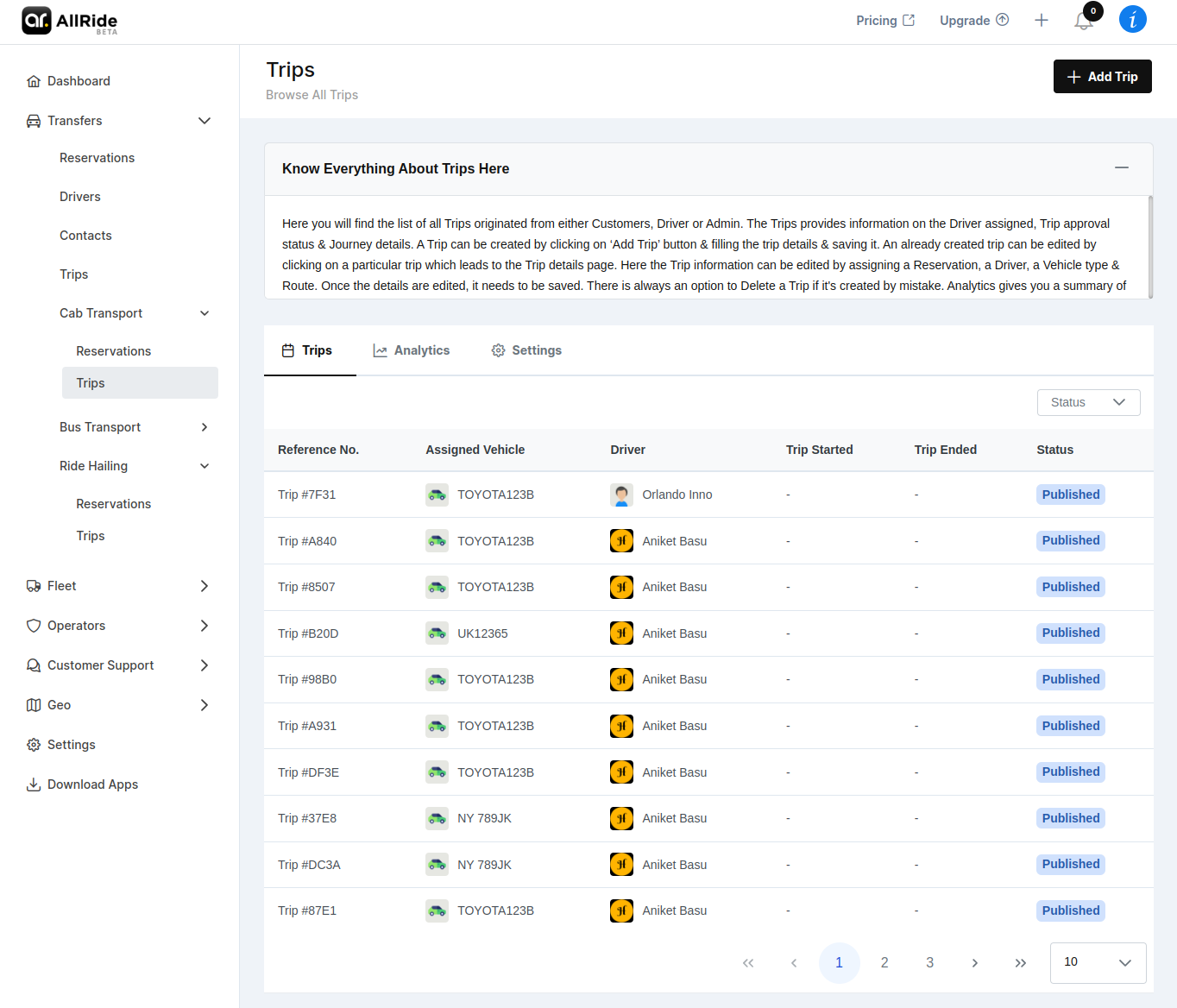Switch to the Settings tab
Viewport: 1177px width, 1008px height.
[x=526, y=350]
